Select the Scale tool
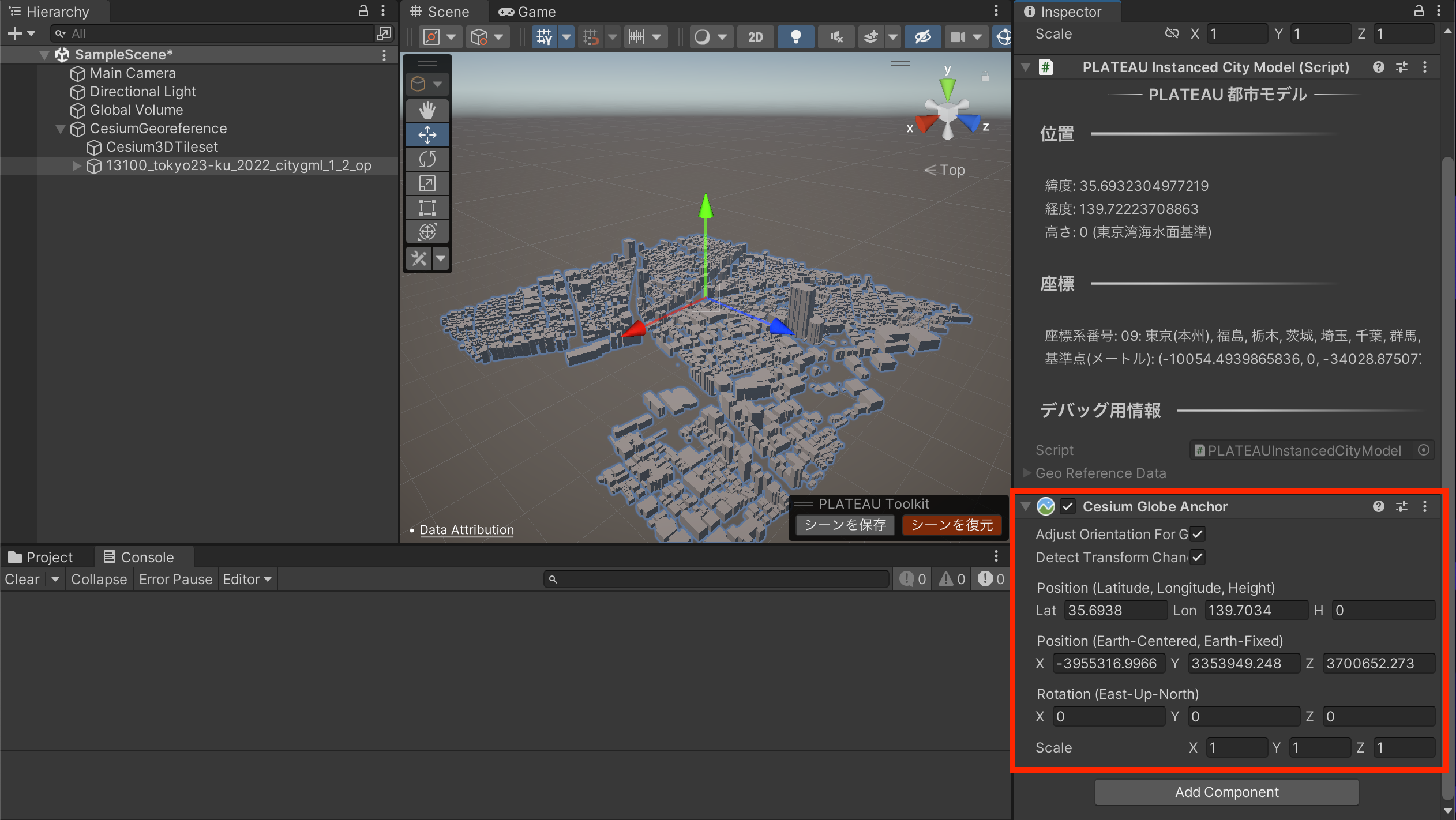The height and width of the screenshot is (820, 1456). point(427,184)
